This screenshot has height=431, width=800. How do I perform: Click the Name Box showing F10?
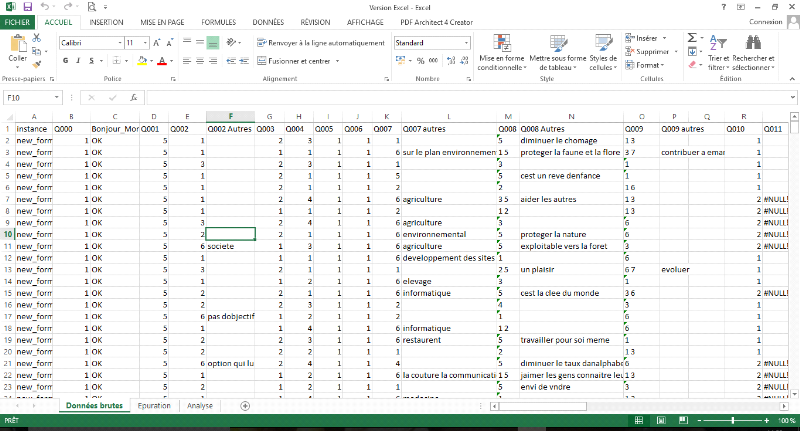pos(30,98)
